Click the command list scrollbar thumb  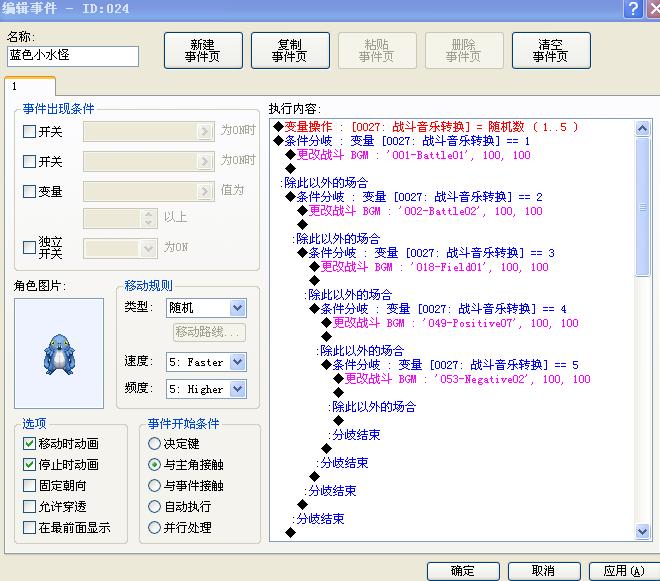[642, 207]
